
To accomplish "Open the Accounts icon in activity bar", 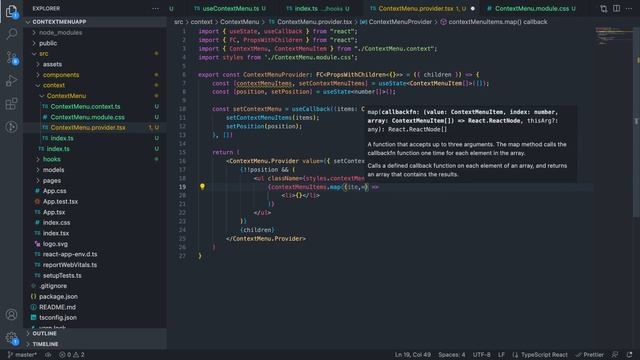I will pos(11,315).
